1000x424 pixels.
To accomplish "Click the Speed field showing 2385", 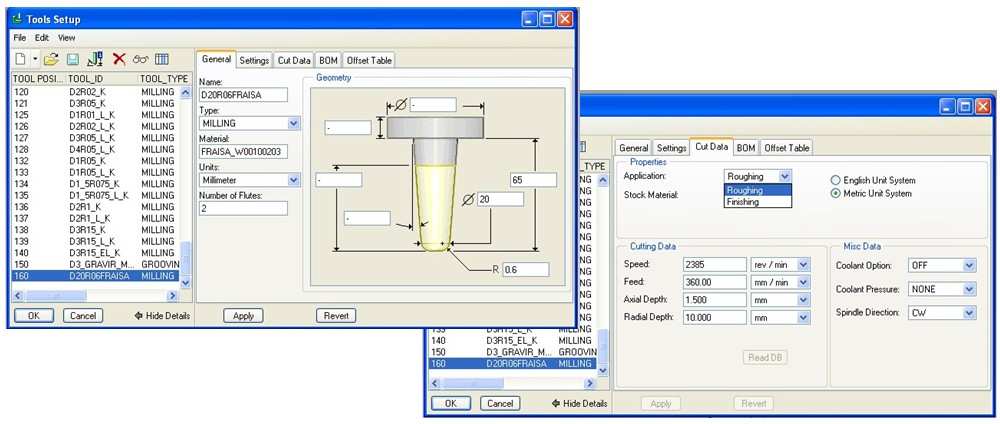I will [x=714, y=265].
